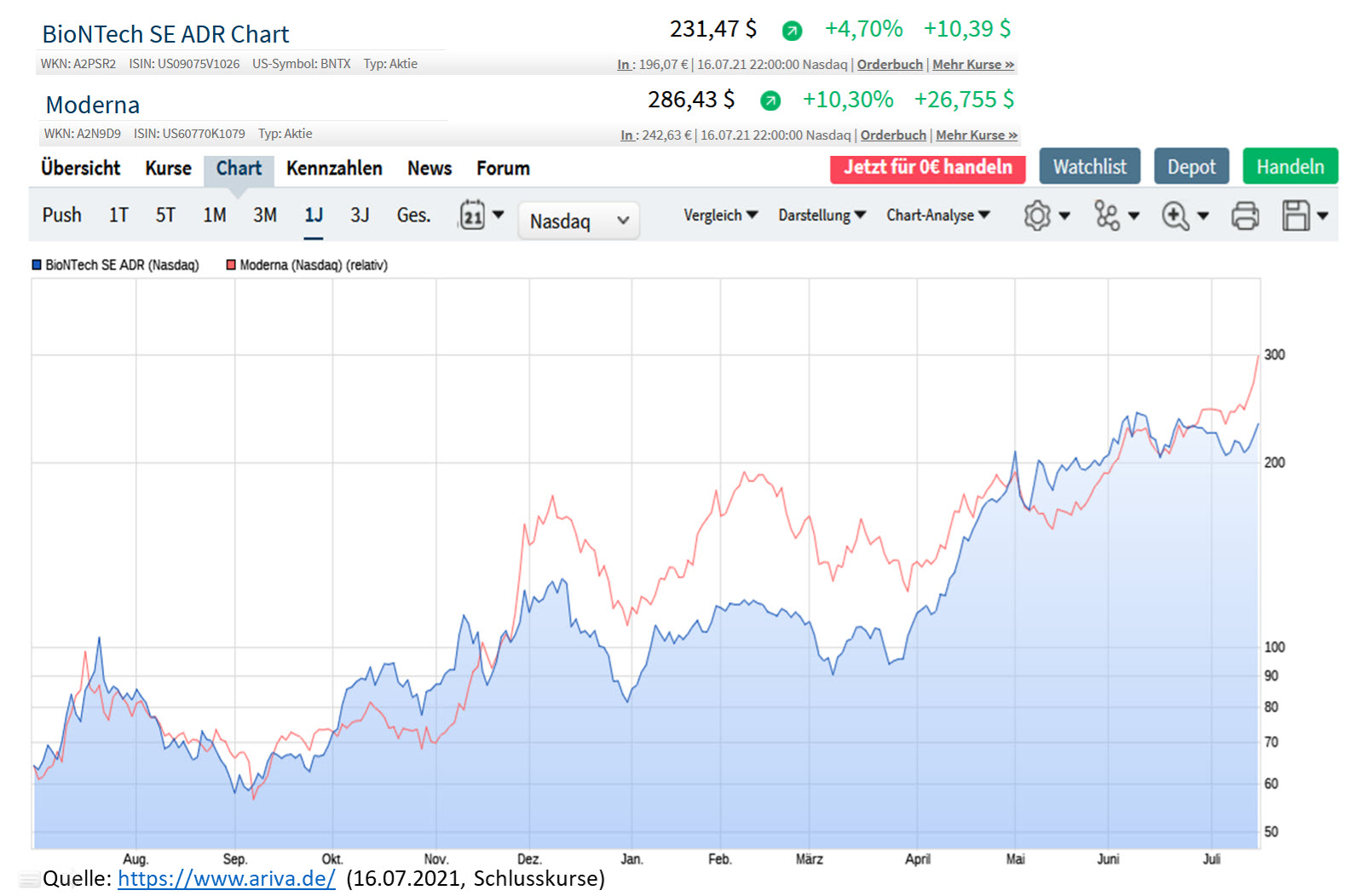Open the Forum tab

tap(503, 169)
